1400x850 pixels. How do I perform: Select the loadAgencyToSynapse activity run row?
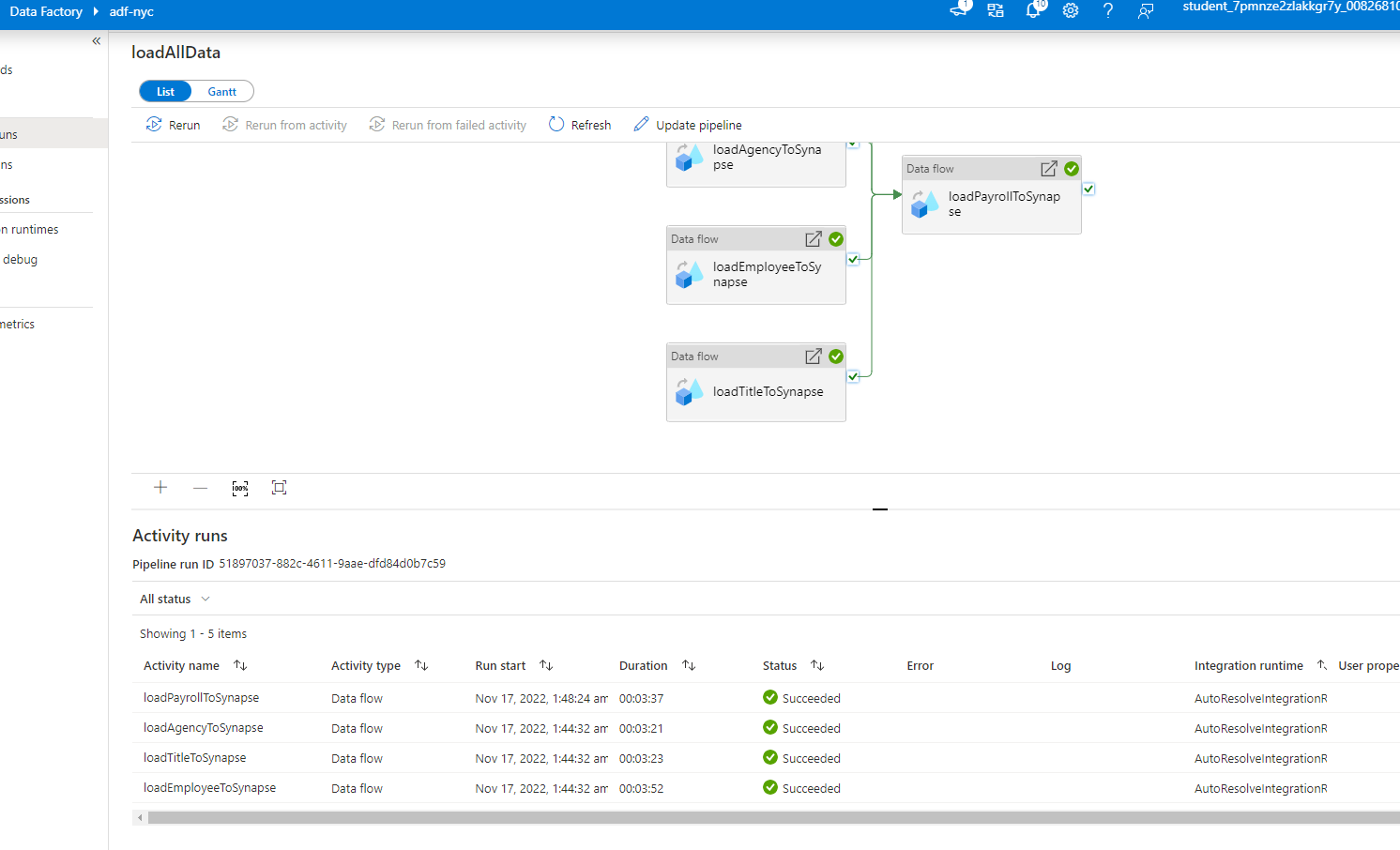(x=766, y=728)
